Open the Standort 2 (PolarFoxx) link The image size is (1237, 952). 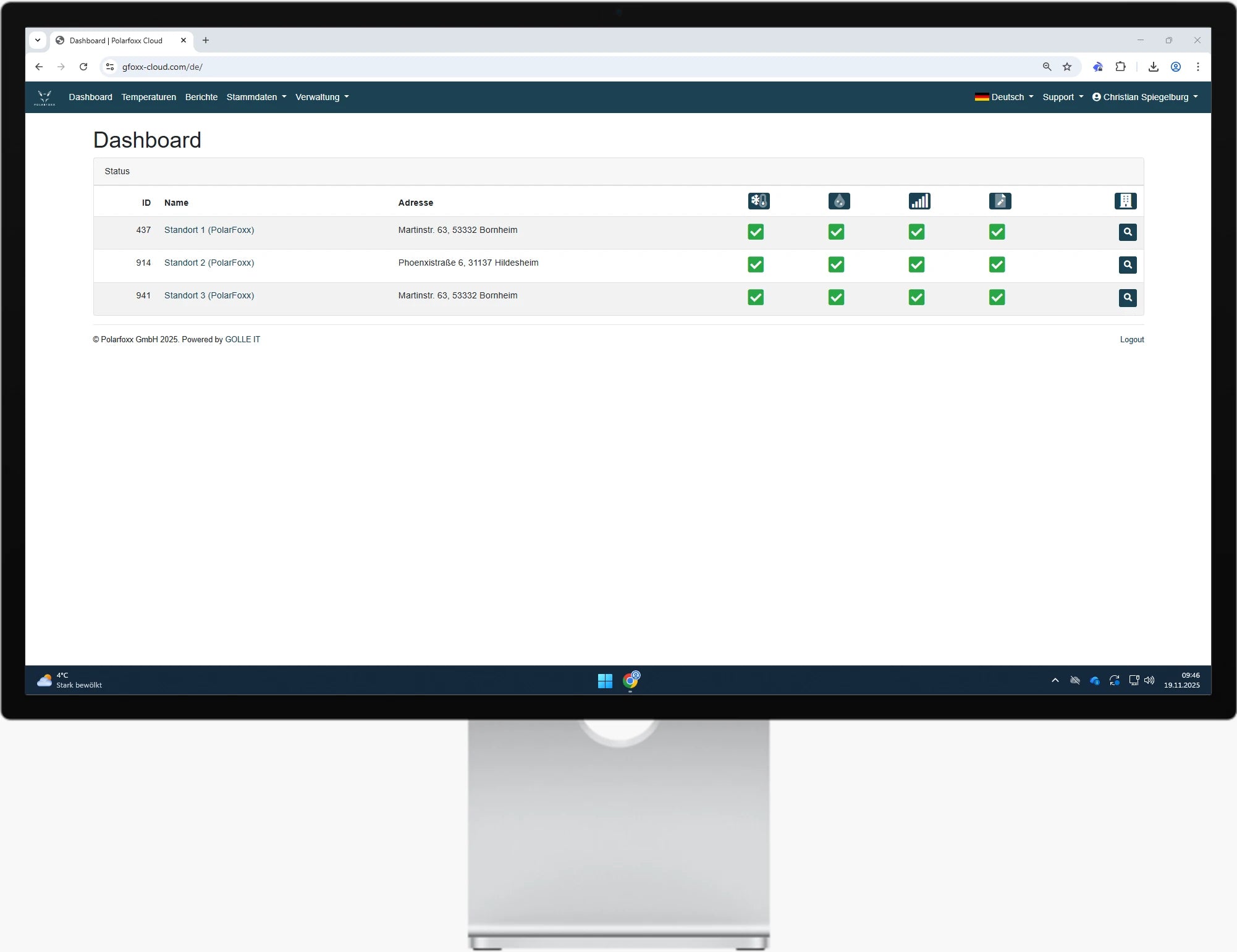tap(209, 263)
